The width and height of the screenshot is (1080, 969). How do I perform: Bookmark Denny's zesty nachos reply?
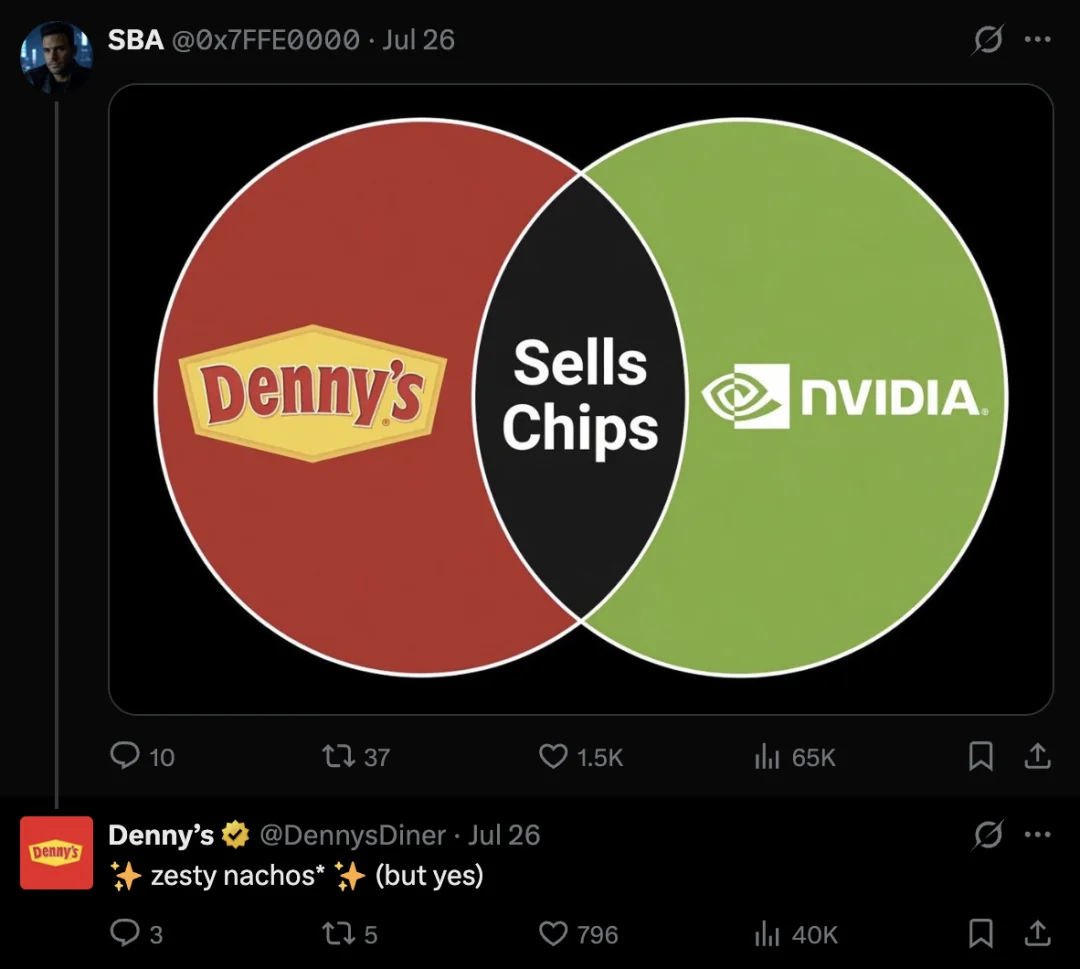click(x=981, y=933)
